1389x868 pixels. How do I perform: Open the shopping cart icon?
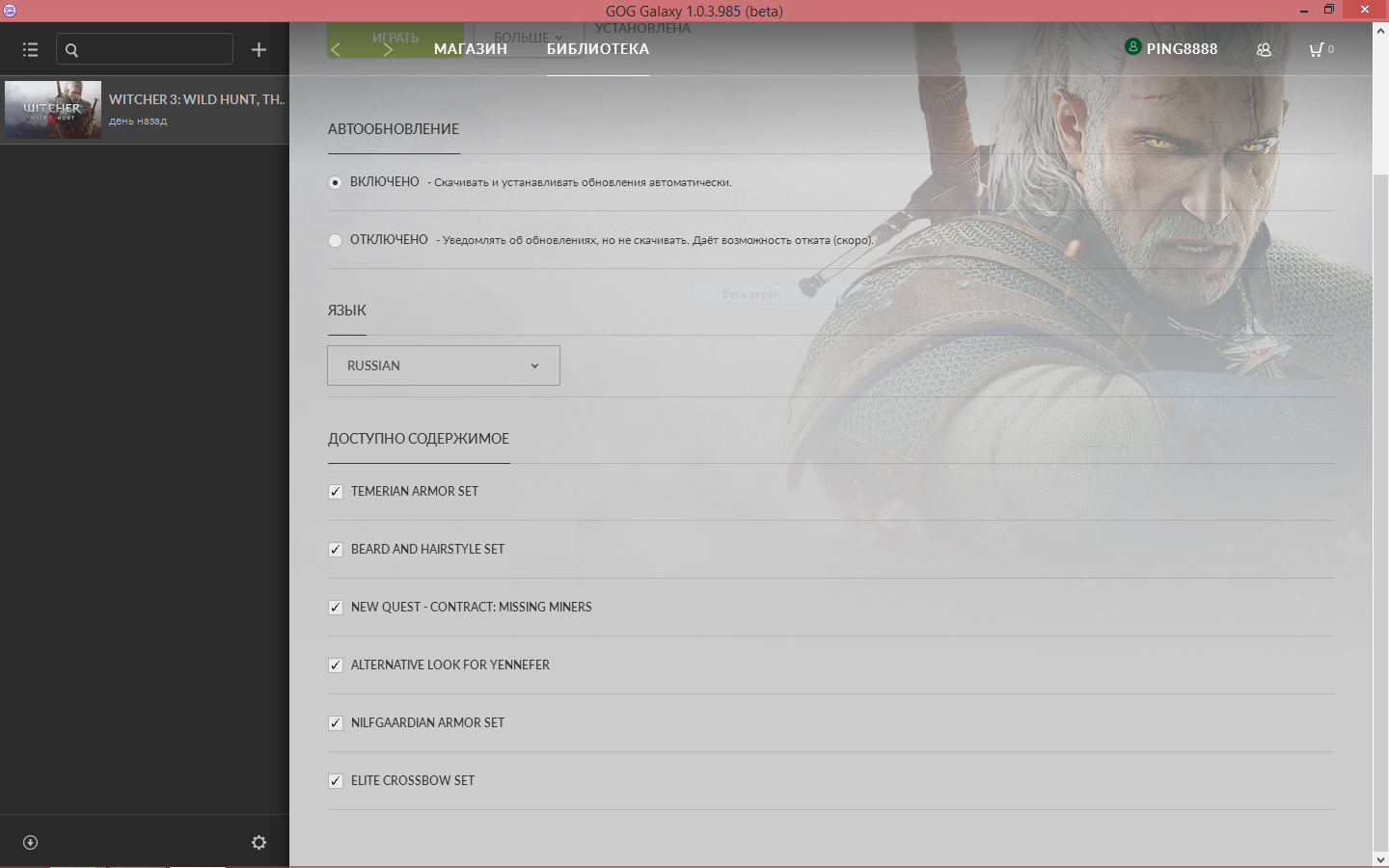(1317, 49)
